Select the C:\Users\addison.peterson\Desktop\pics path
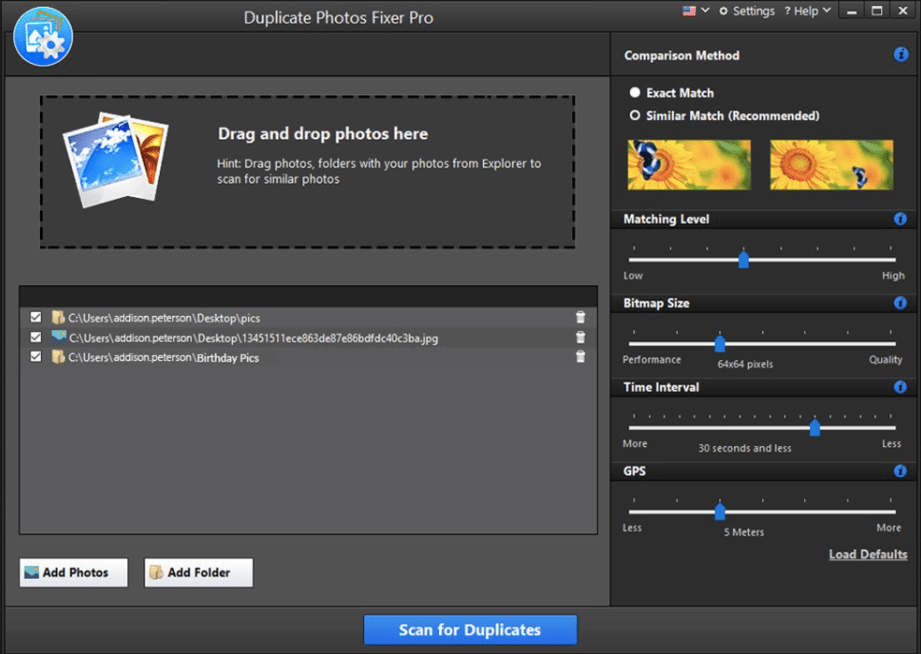This screenshot has width=921, height=654. coord(164,318)
